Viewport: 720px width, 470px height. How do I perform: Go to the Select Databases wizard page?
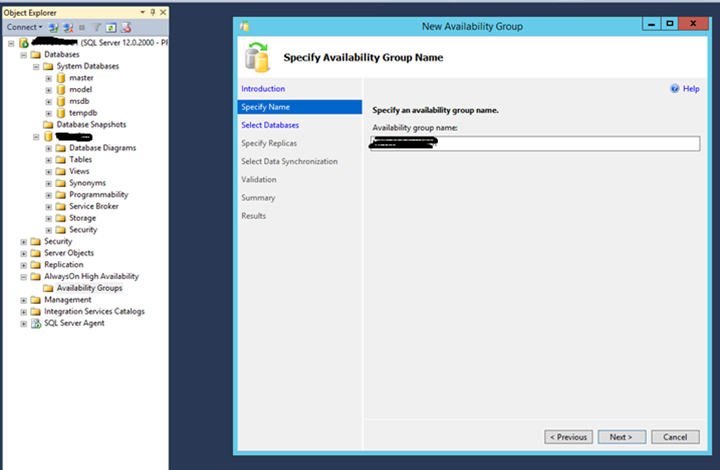coord(270,125)
